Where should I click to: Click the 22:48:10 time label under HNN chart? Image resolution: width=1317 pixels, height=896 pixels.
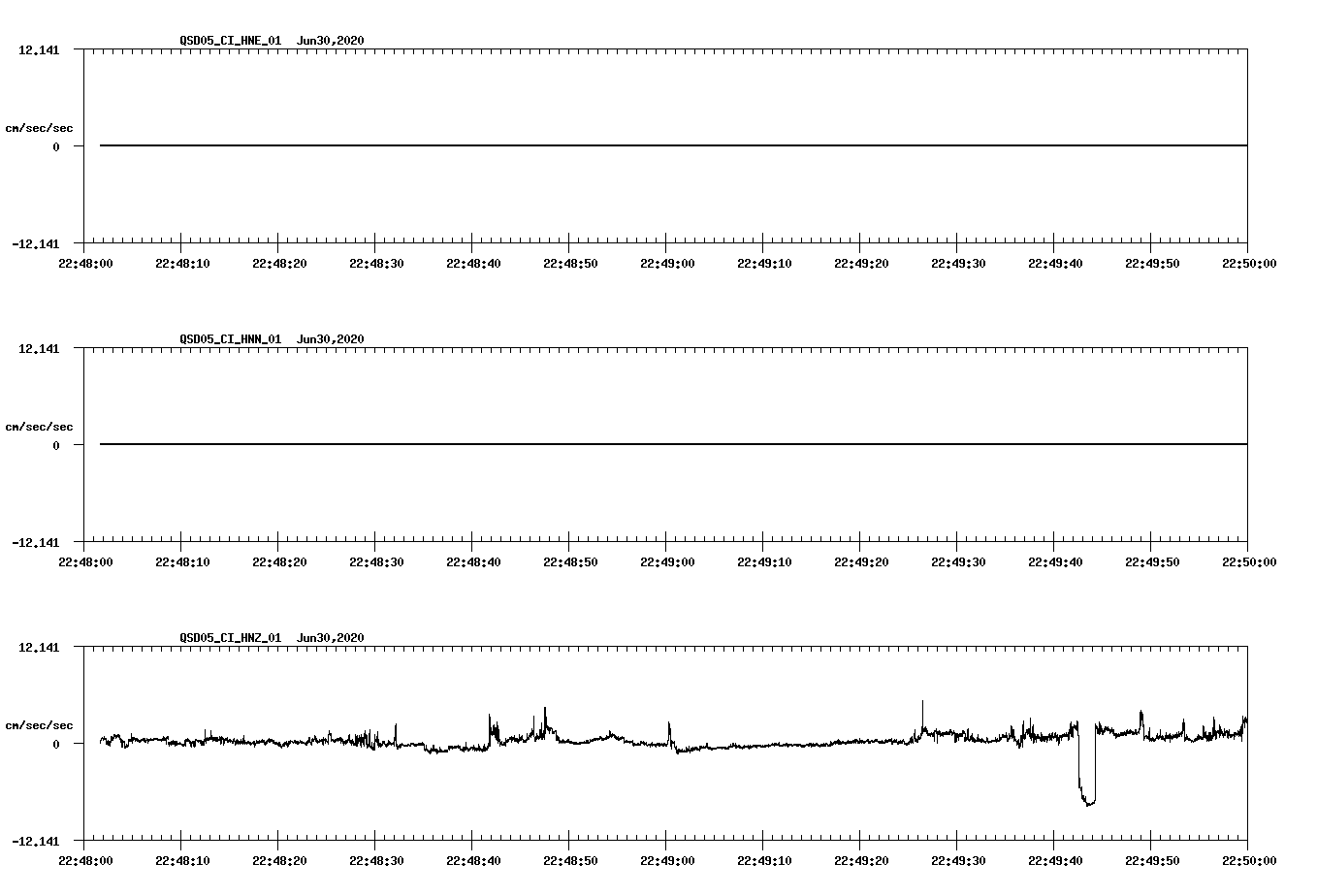(182, 562)
